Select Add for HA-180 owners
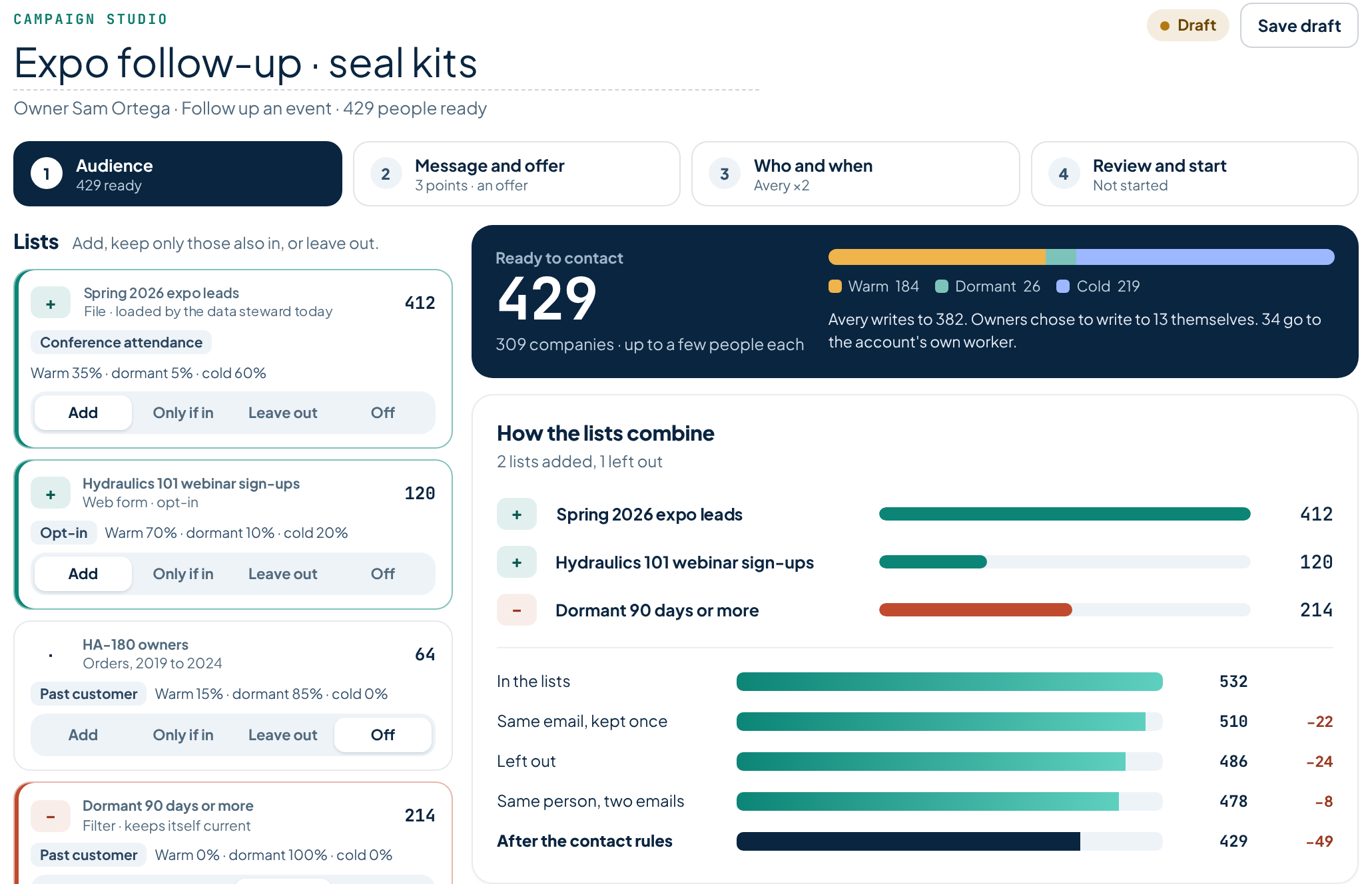Screen dimensions: 1372x884 coord(83,735)
